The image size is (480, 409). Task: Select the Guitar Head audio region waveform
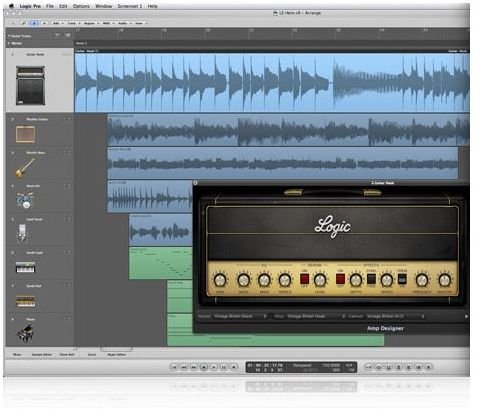click(x=272, y=82)
